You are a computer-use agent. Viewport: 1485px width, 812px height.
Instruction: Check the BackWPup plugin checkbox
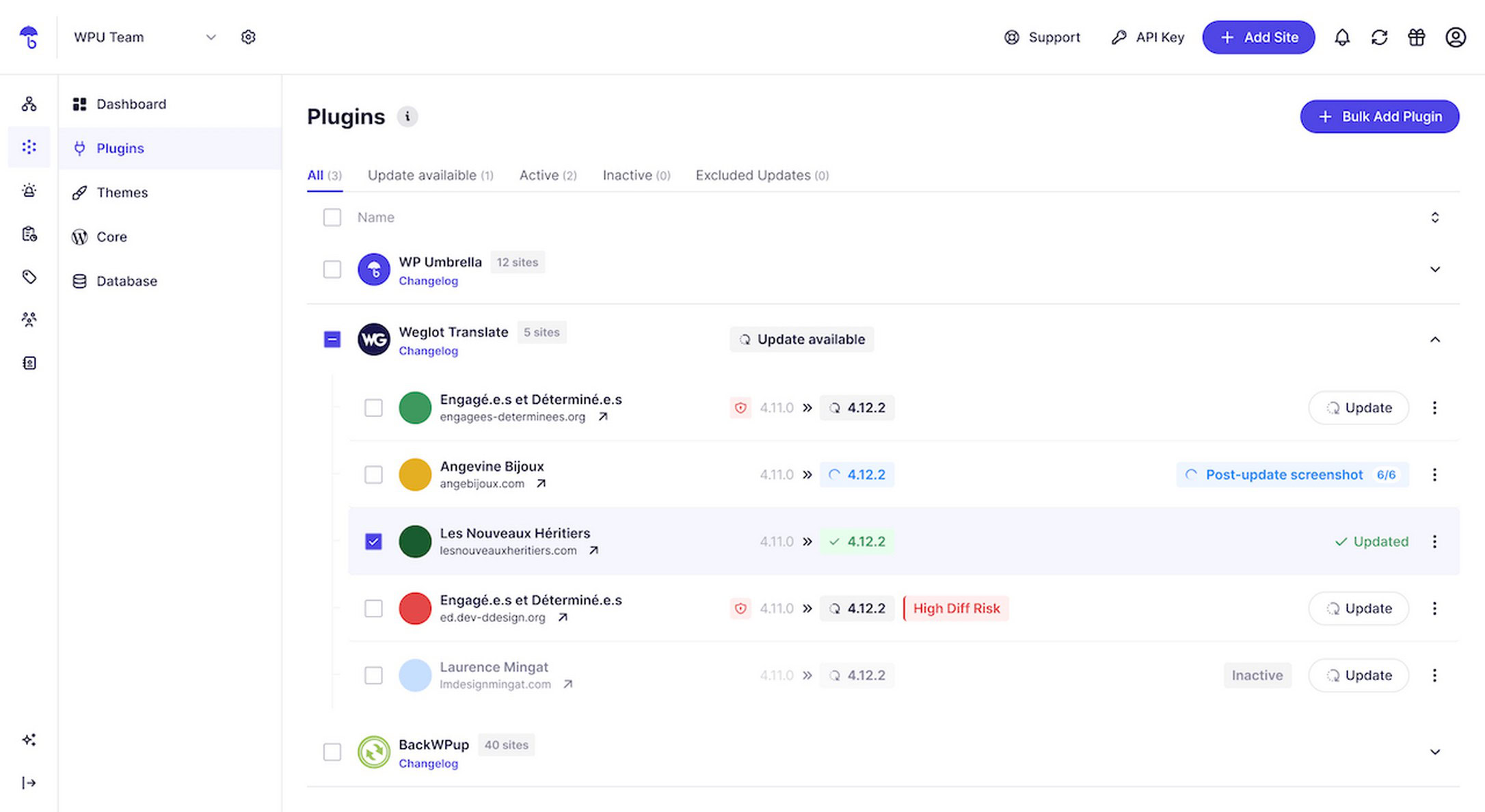pyautogui.click(x=332, y=752)
